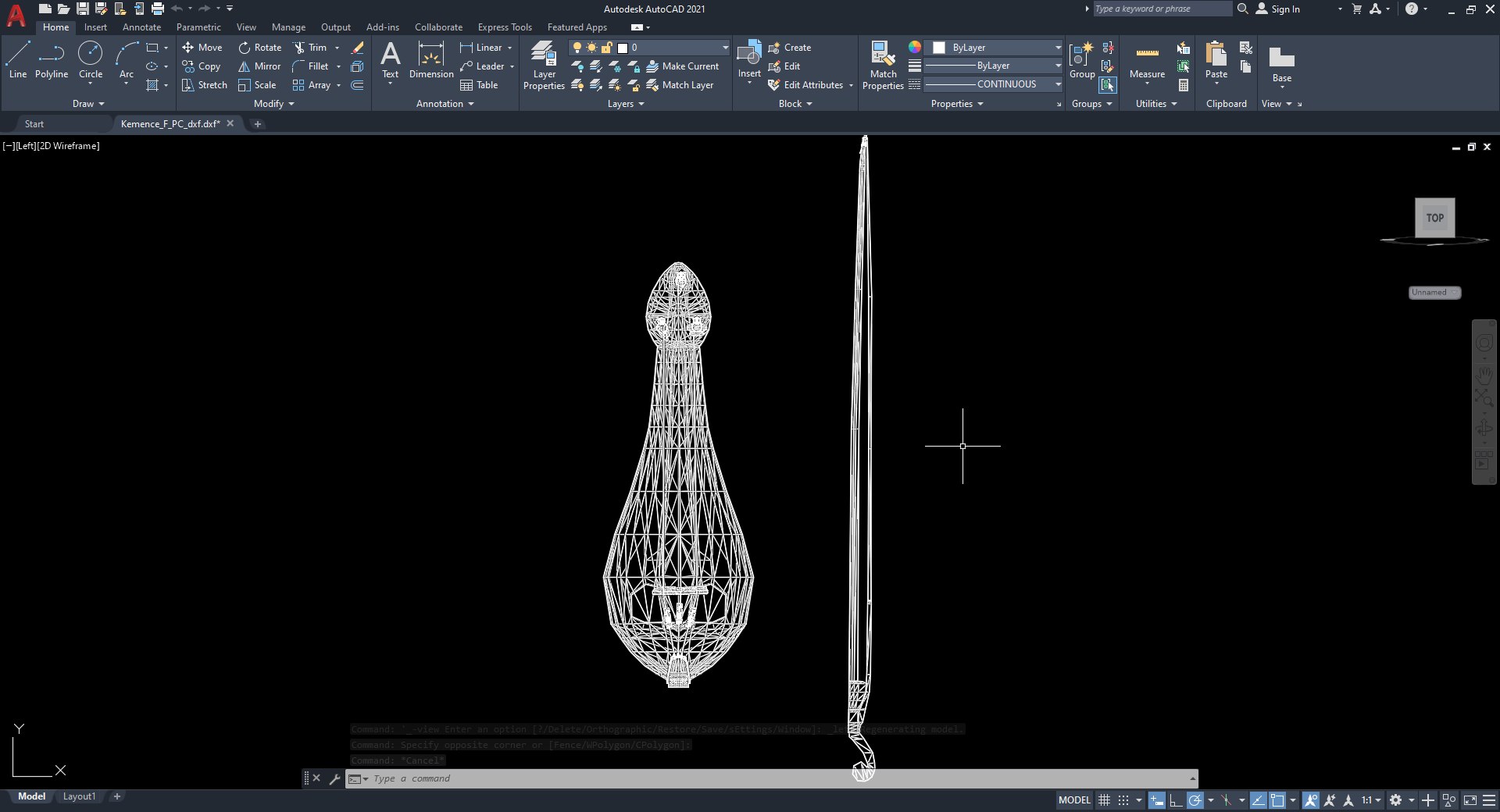The image size is (1500, 812).
Task: Click the Measure utility
Action: pyautogui.click(x=1147, y=62)
